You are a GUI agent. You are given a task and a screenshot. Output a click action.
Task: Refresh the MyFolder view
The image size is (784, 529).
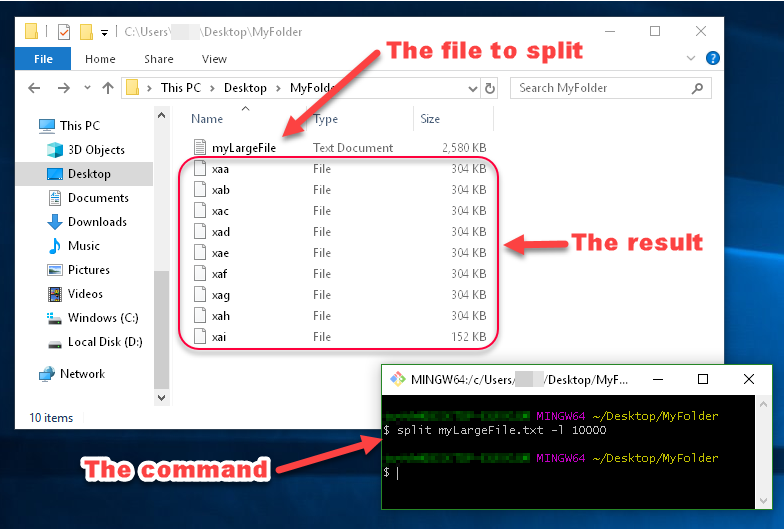point(490,88)
